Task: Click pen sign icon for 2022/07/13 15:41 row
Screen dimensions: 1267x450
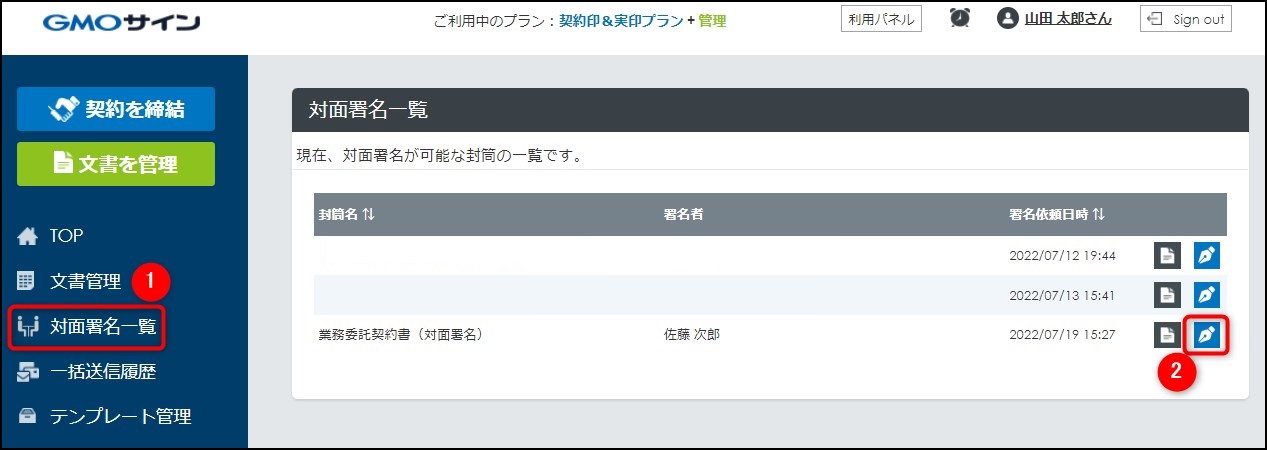Action: [1207, 295]
